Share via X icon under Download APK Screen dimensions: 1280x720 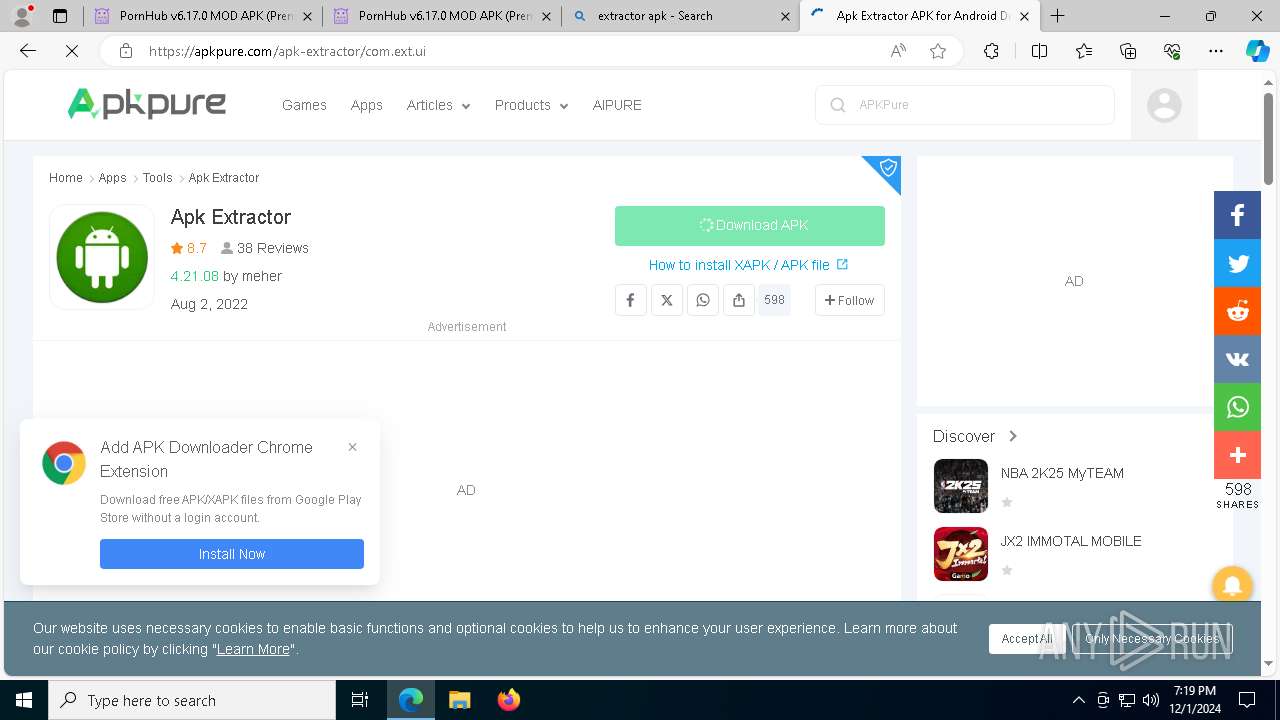pyautogui.click(x=667, y=300)
